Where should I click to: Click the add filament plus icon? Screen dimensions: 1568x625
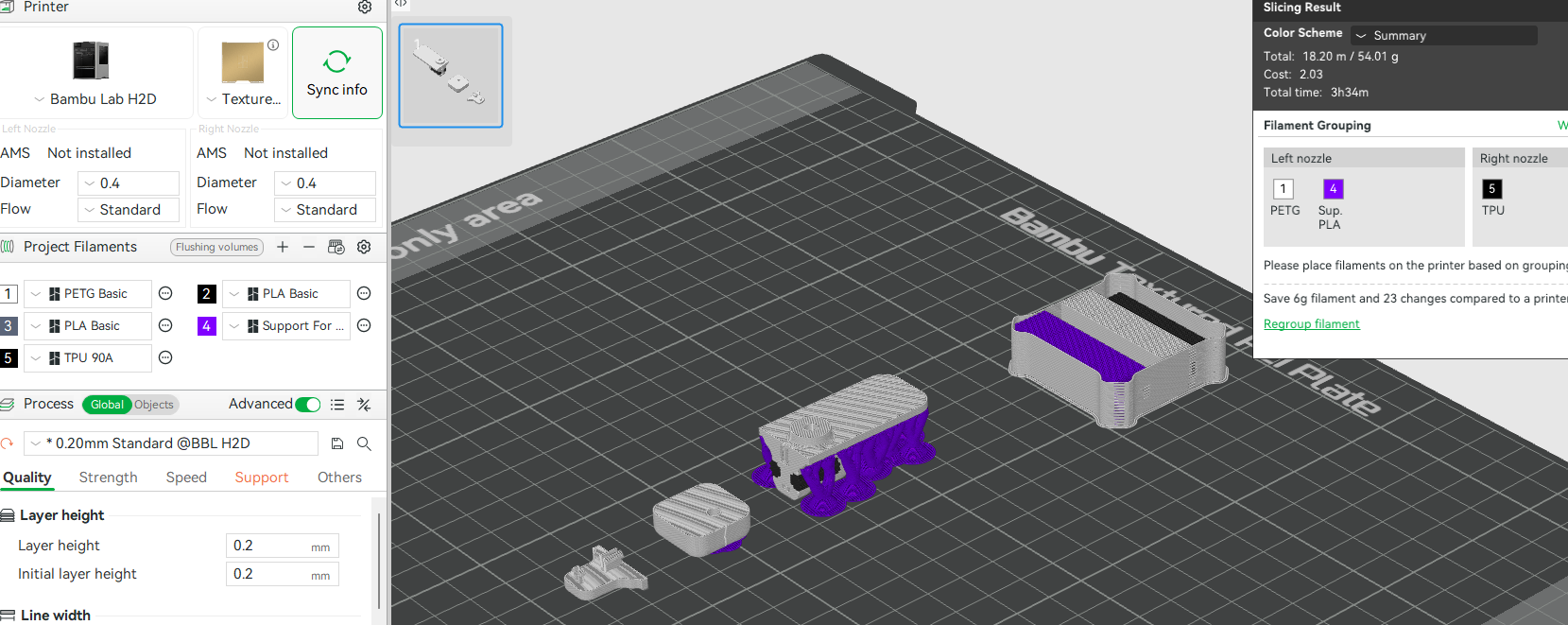point(283,247)
